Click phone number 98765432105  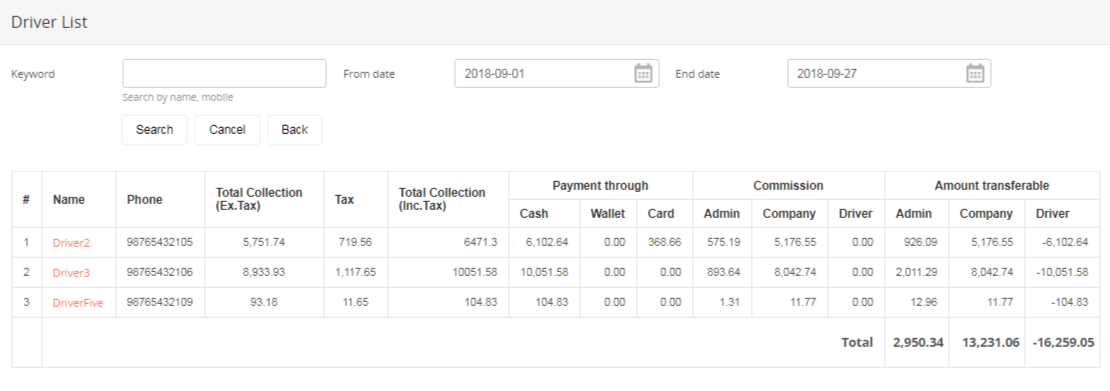click(x=160, y=242)
